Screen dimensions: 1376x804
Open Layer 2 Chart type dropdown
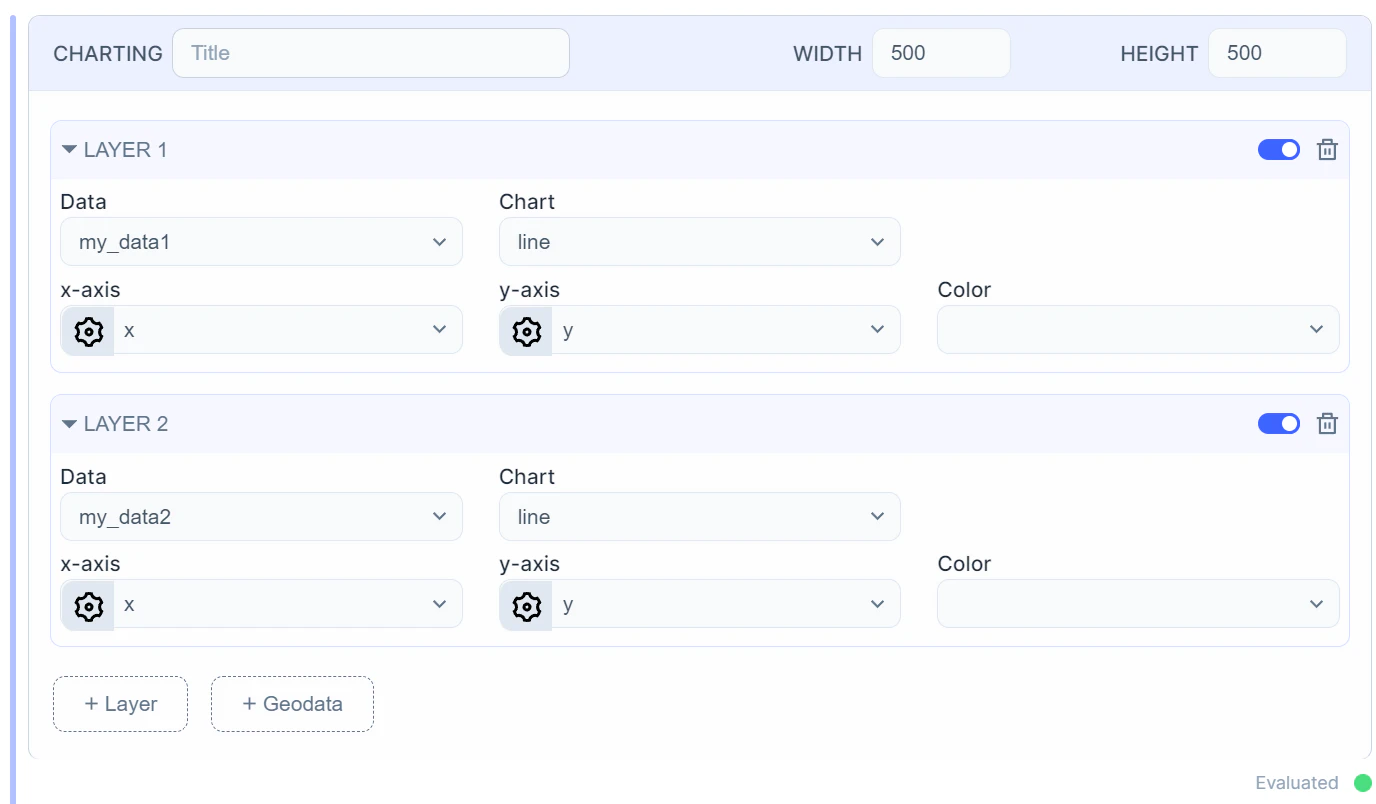pos(700,517)
